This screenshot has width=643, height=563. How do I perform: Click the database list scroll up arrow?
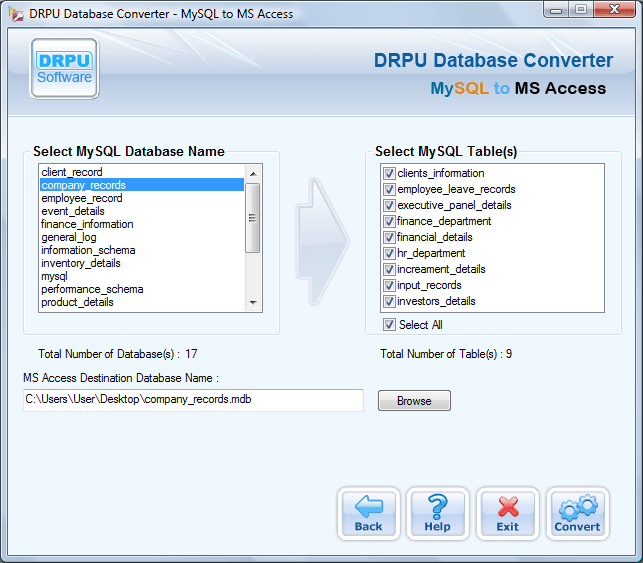coord(253,173)
